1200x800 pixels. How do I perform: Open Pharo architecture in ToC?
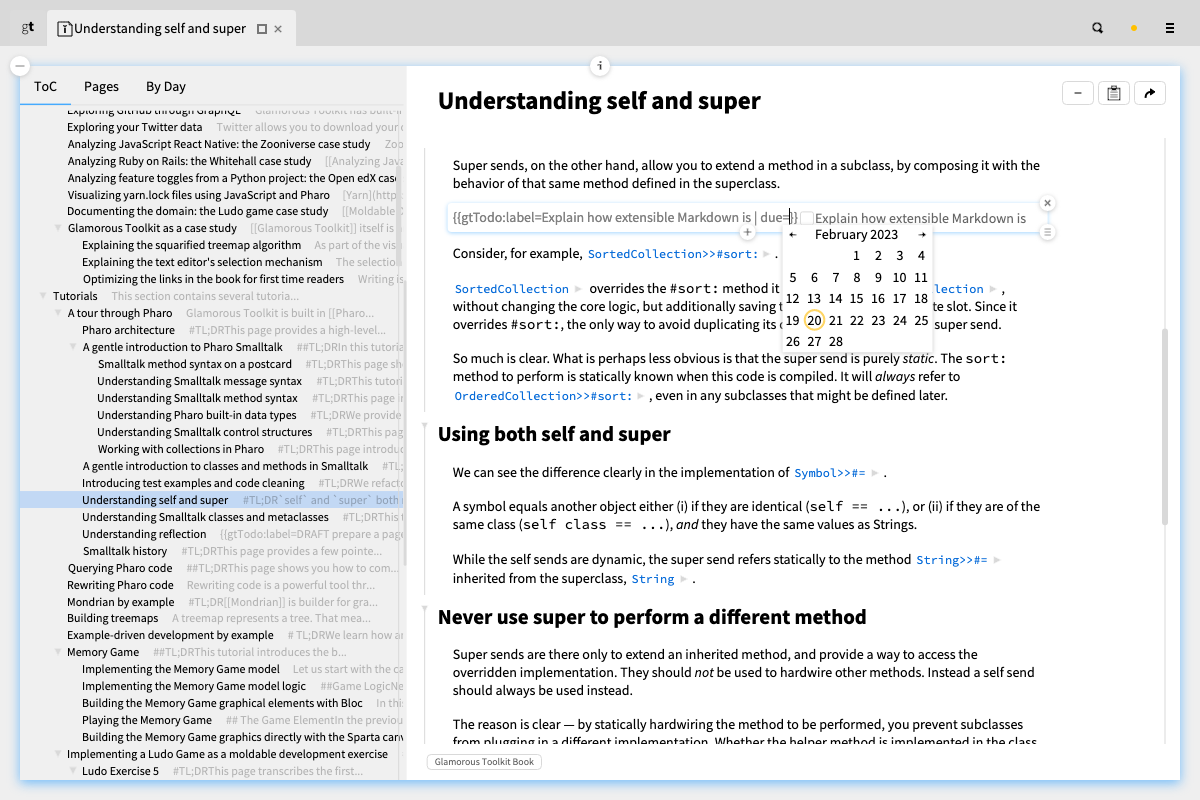(x=128, y=330)
